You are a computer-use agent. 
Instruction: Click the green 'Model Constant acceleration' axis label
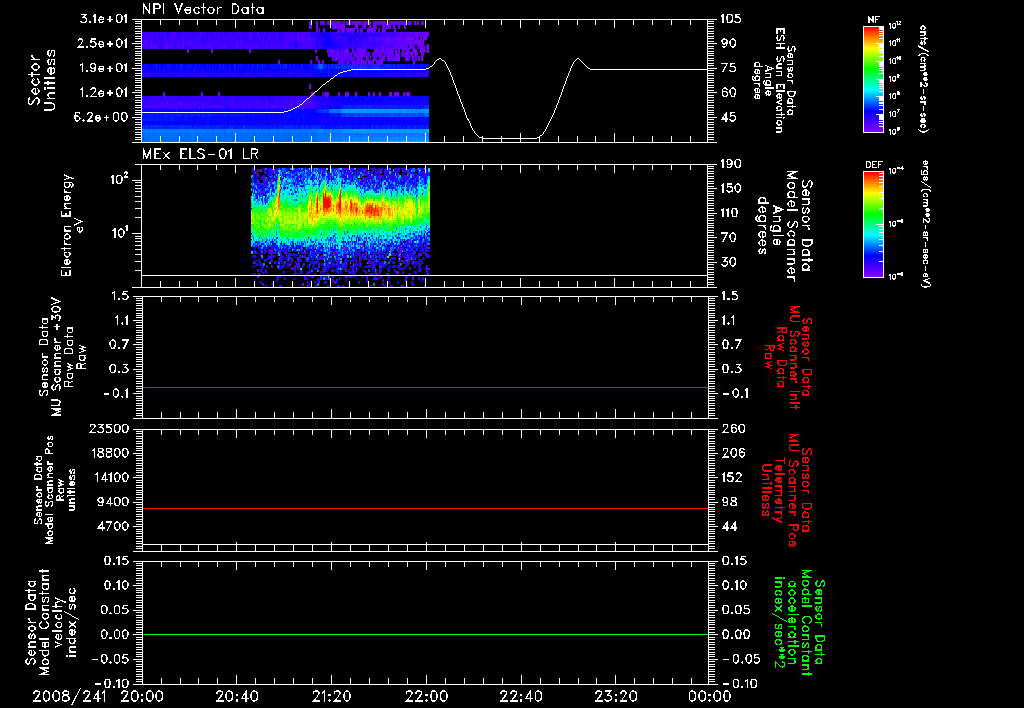[799, 624]
